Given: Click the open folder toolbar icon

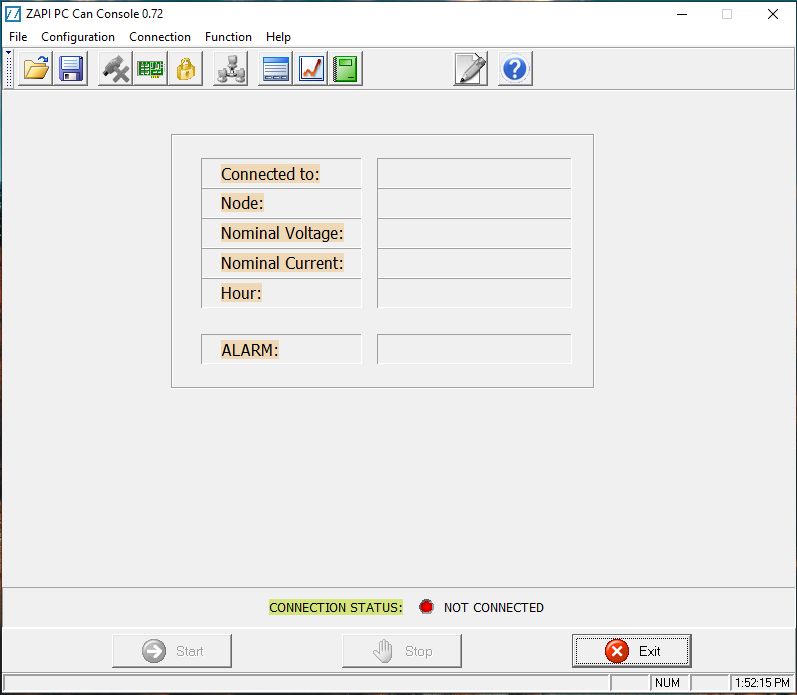Looking at the screenshot, I should tap(36, 69).
